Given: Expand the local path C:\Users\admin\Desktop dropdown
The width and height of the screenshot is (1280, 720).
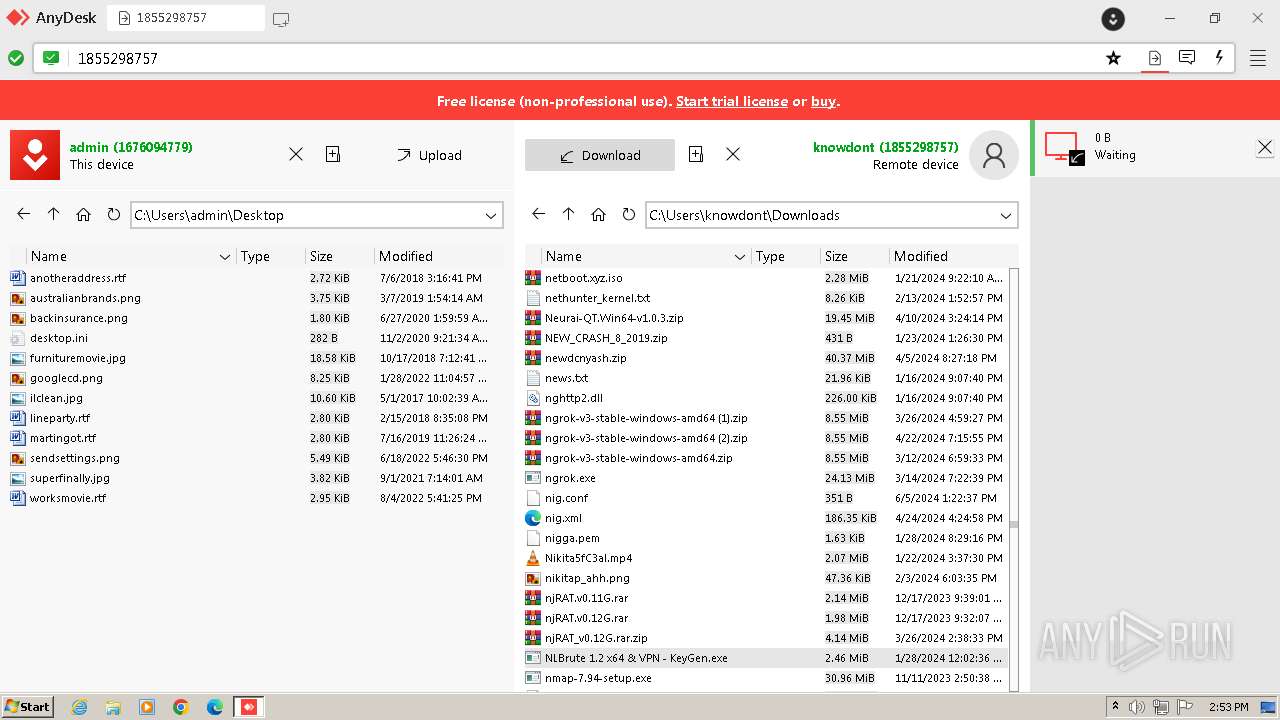Looking at the screenshot, I should pyautogui.click(x=491, y=215).
